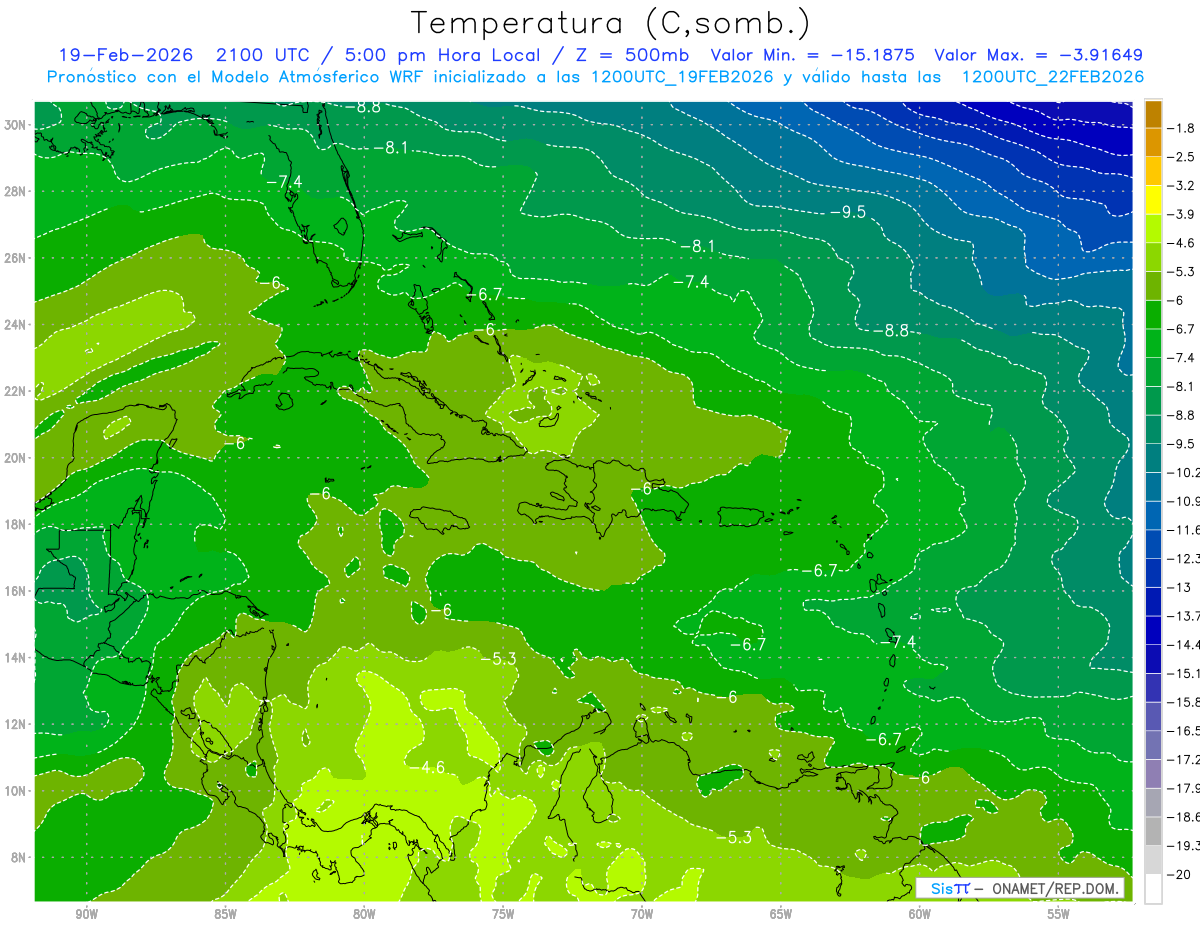Image resolution: width=1200 pixels, height=927 pixels.
Task: Click color scale value -1.8
Action: click(x=1182, y=128)
